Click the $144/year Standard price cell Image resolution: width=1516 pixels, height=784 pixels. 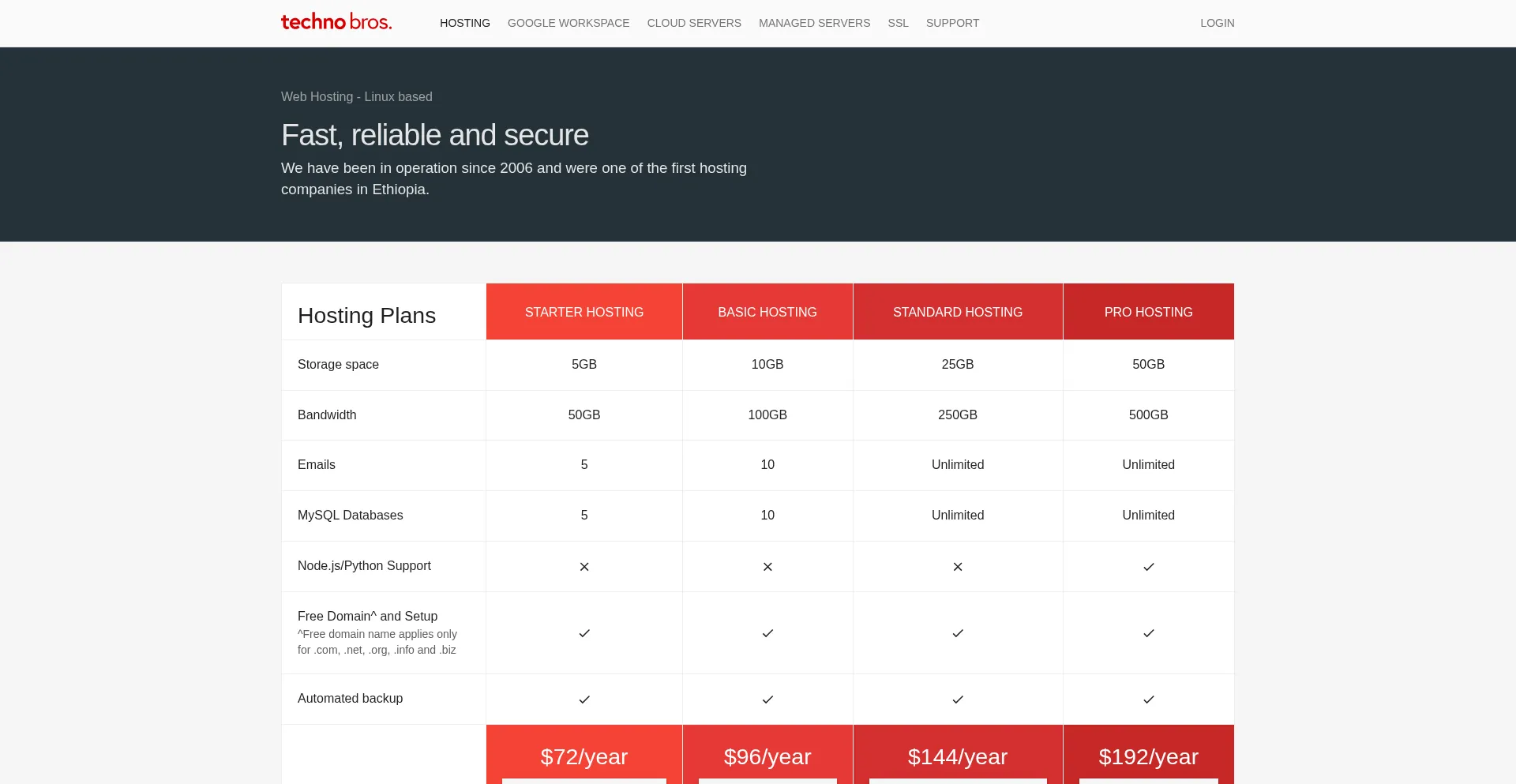click(x=958, y=756)
